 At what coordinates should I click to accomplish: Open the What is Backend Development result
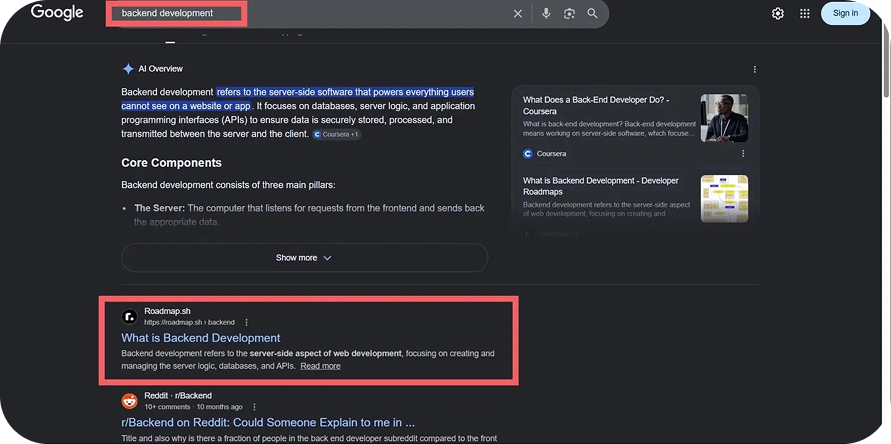click(x=201, y=338)
